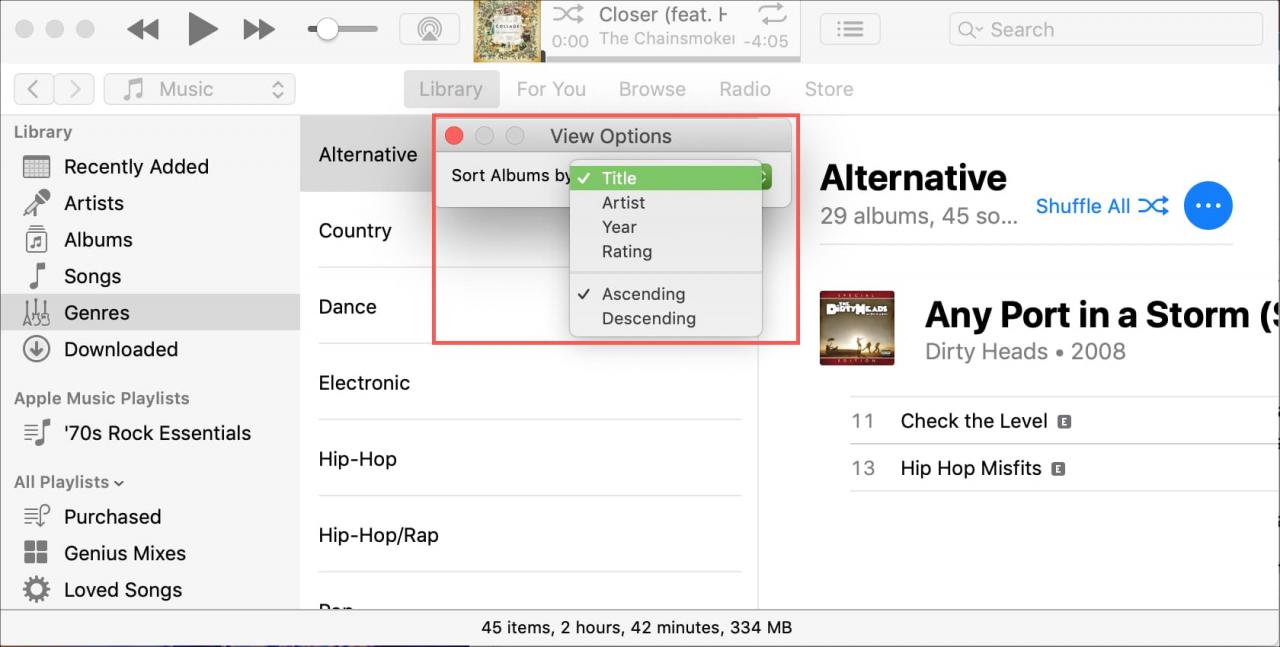The image size is (1280, 647).
Task: Toggle shuffle icon in now playing display
Action: [568, 14]
